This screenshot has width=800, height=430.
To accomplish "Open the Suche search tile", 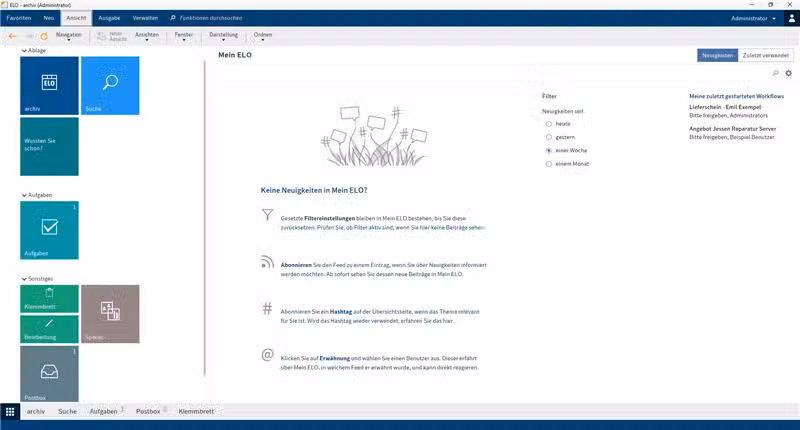I will pos(110,85).
